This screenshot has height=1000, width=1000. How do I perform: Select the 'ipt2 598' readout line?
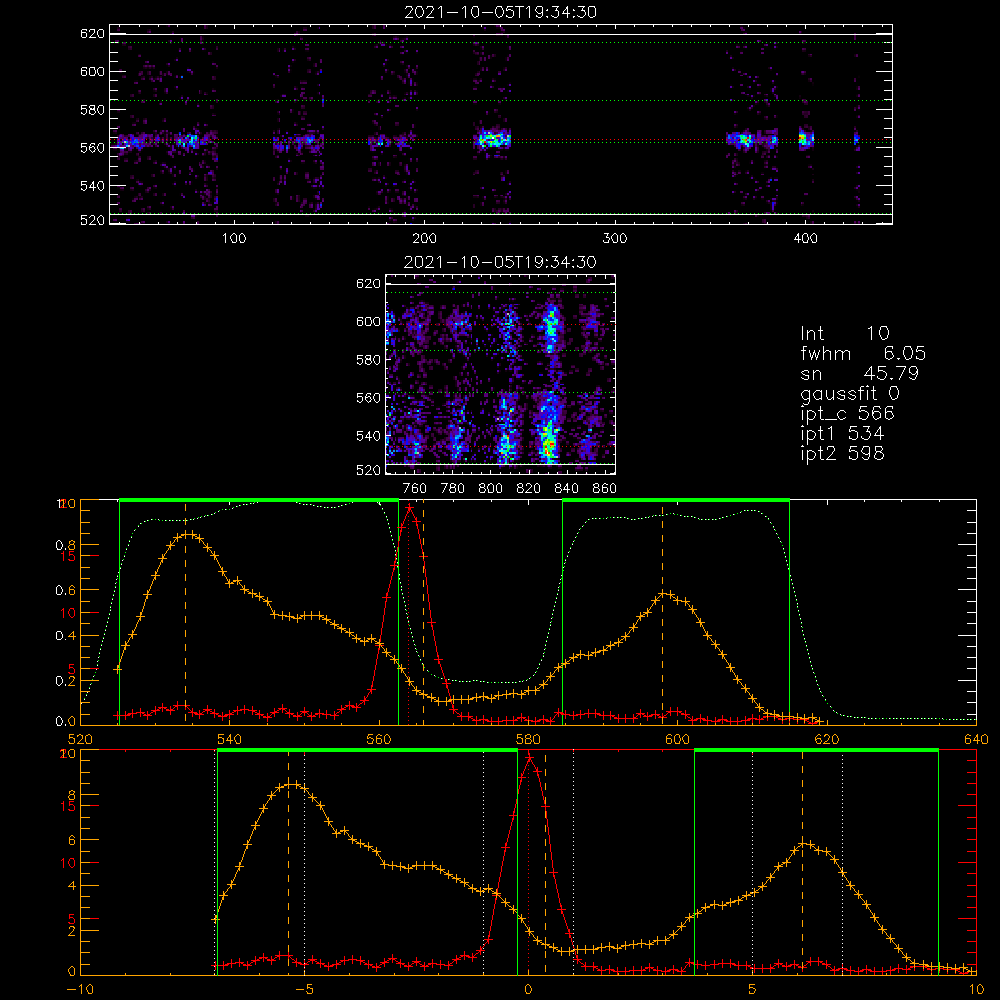point(842,453)
